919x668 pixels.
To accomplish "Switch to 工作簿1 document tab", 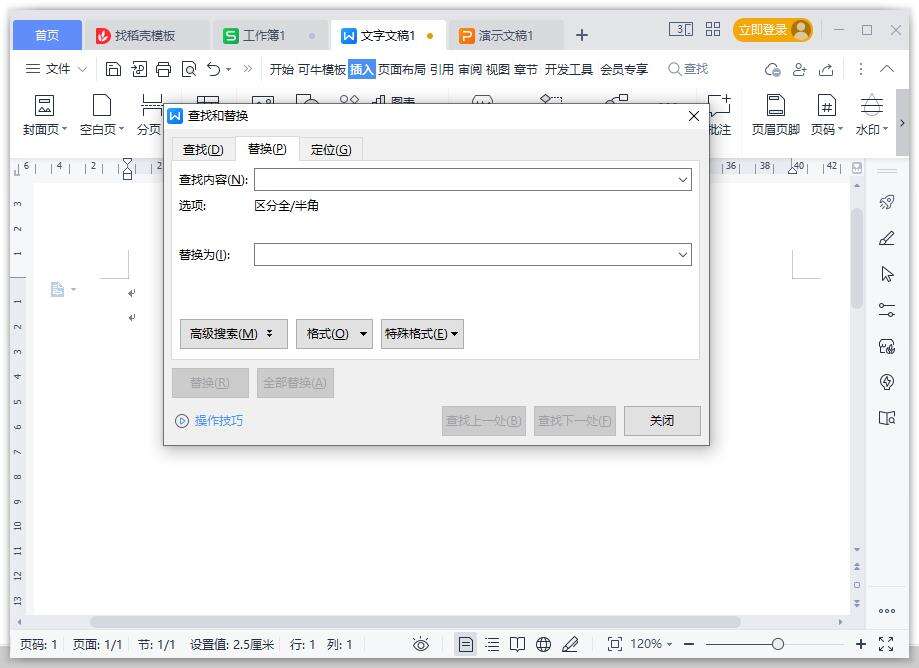I will pyautogui.click(x=270, y=36).
